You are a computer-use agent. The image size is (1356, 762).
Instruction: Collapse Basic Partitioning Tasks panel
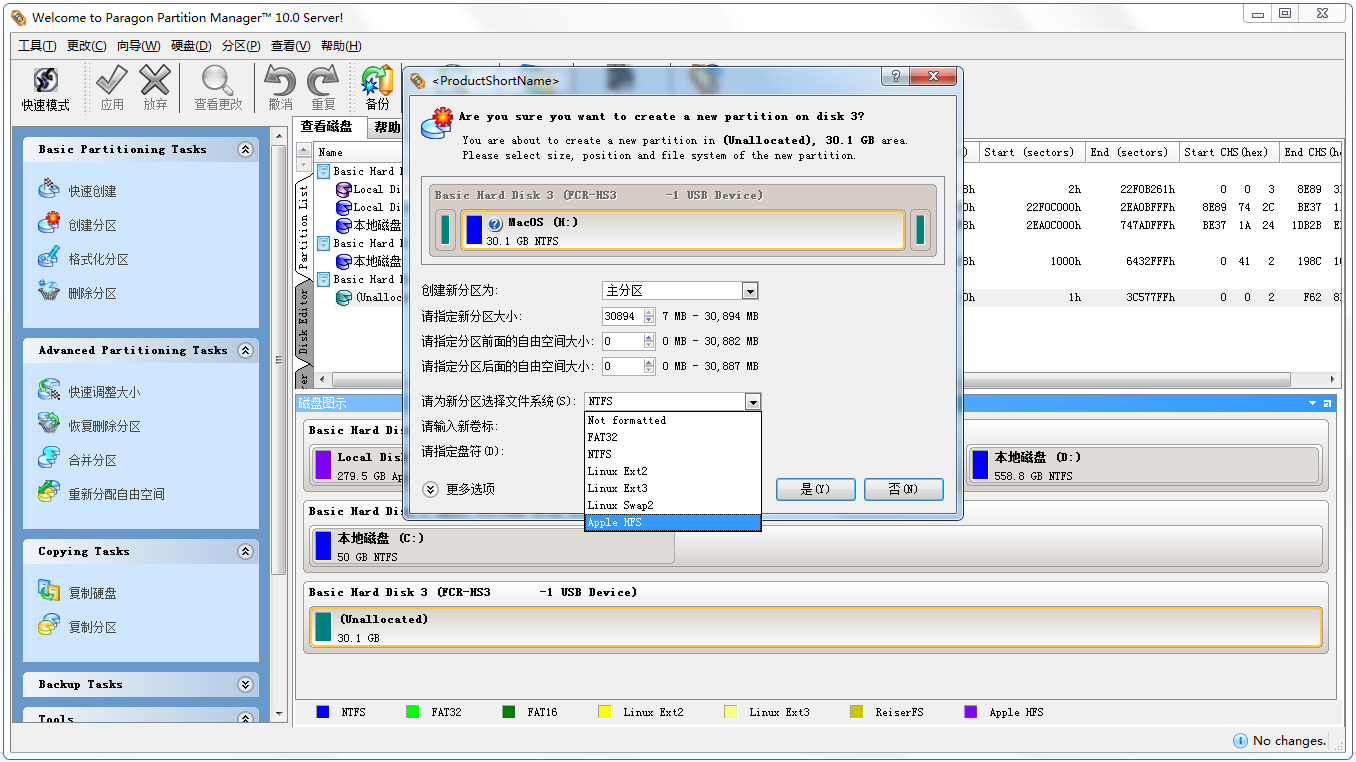tap(245, 149)
